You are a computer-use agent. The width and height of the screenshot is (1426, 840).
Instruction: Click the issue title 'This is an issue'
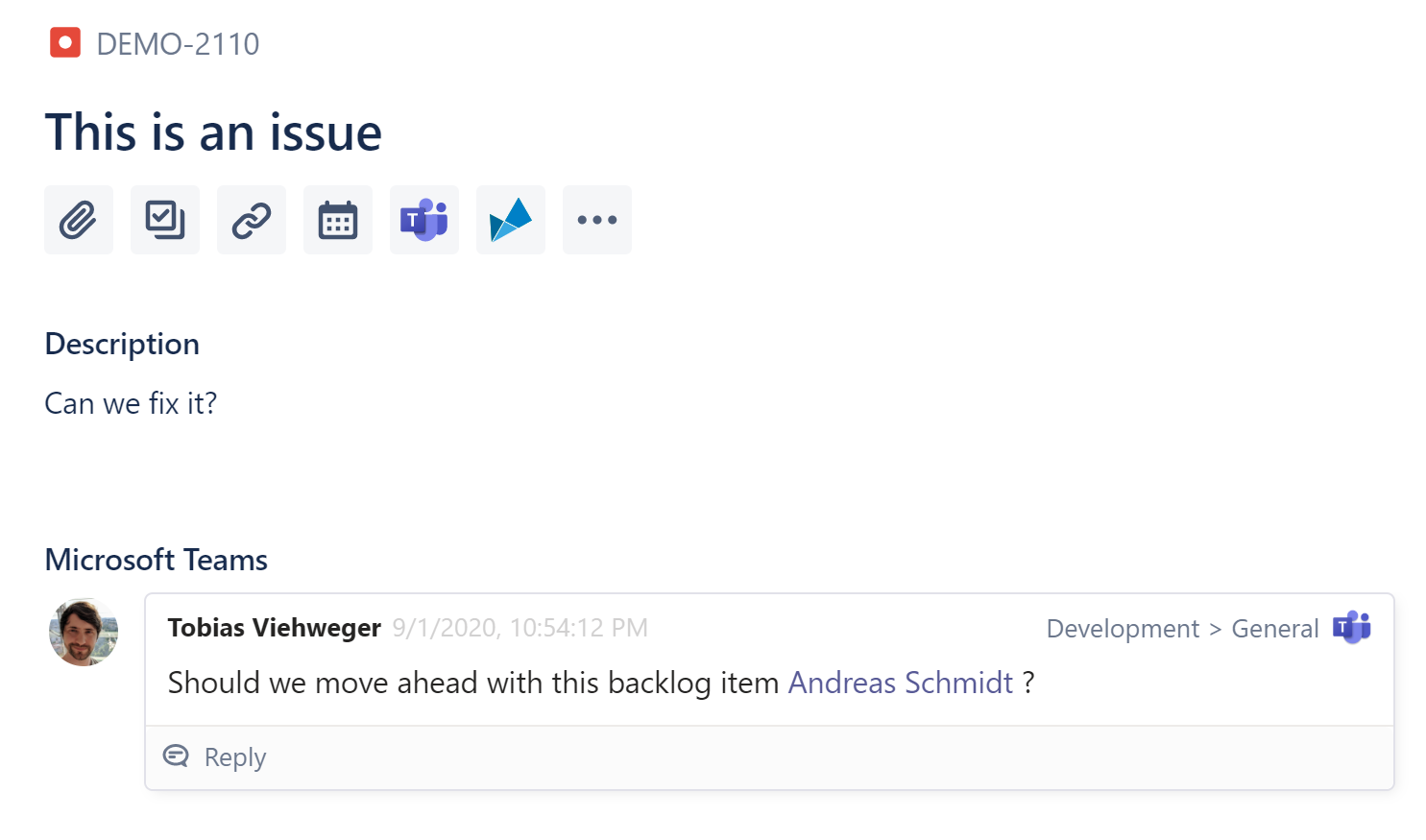tap(213, 132)
